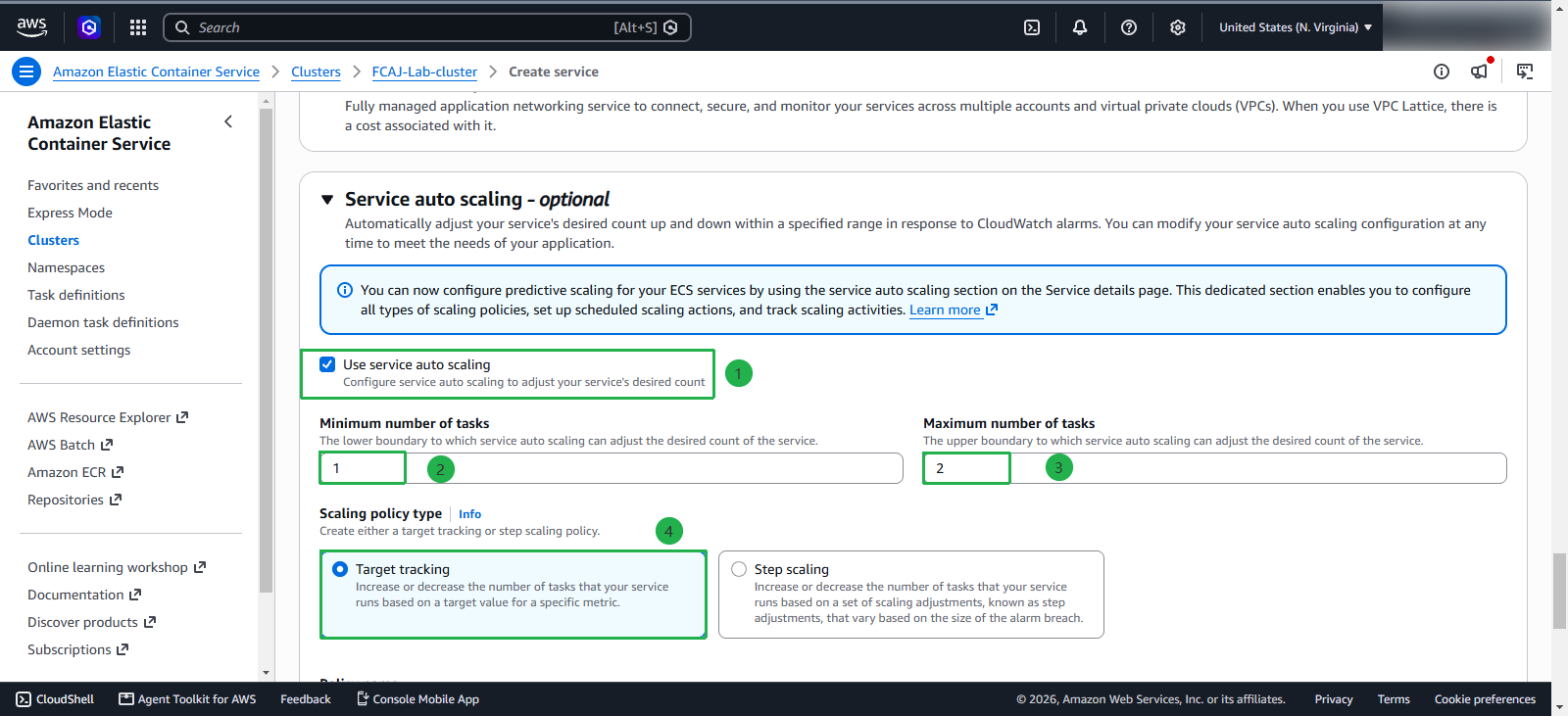Open the Amazon Q icon in header
Viewport: 1568px width, 716px height.
89,27
